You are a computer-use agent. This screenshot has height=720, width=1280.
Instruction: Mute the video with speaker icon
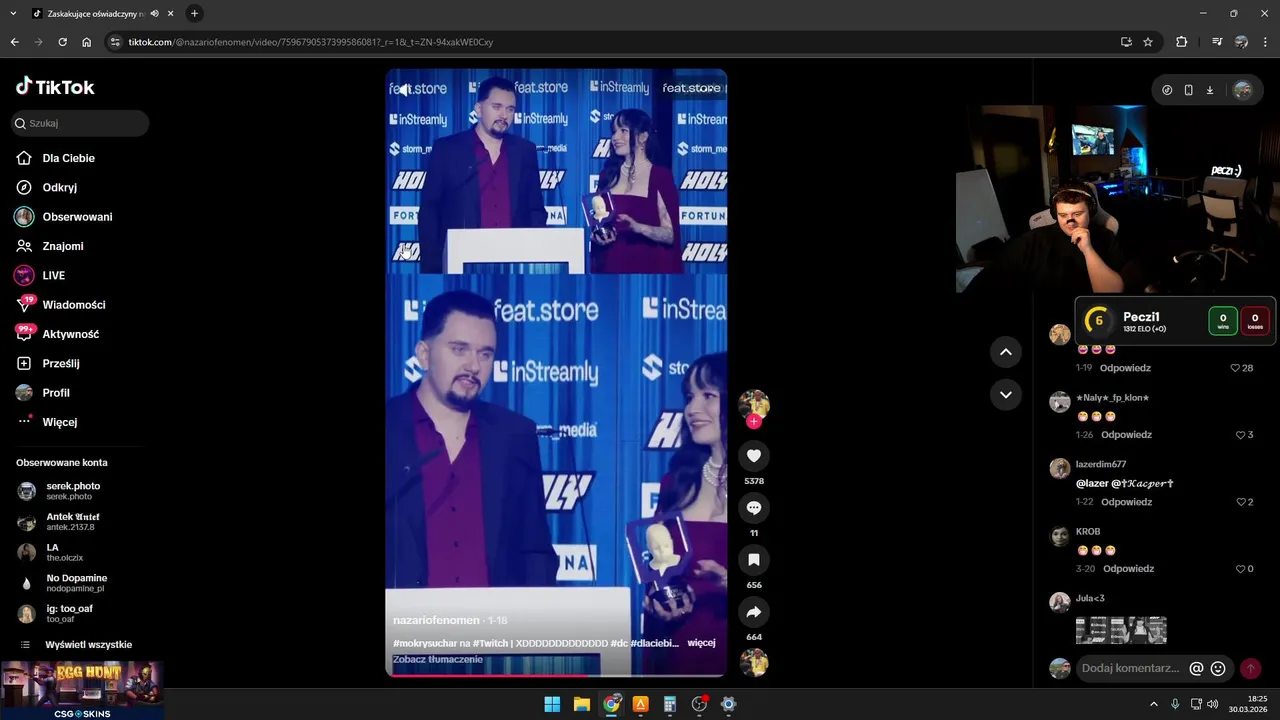(404, 90)
